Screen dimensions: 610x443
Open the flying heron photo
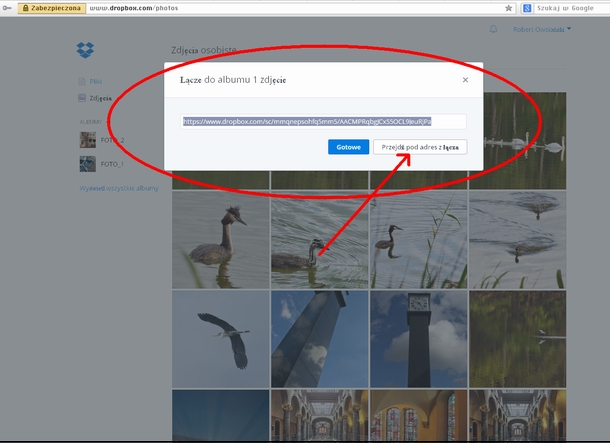(x=221, y=339)
